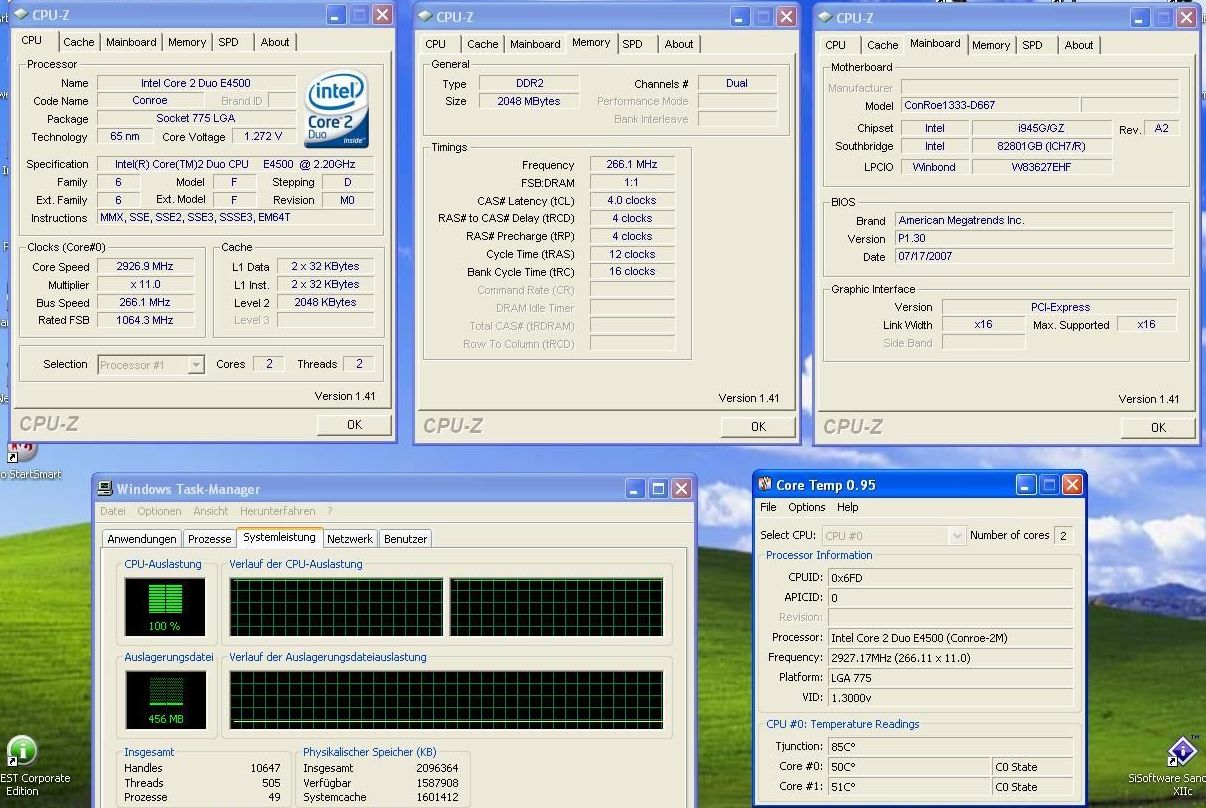This screenshot has height=808, width=1206.
Task: Click OK in the left CPU-Z window
Action: click(x=354, y=425)
